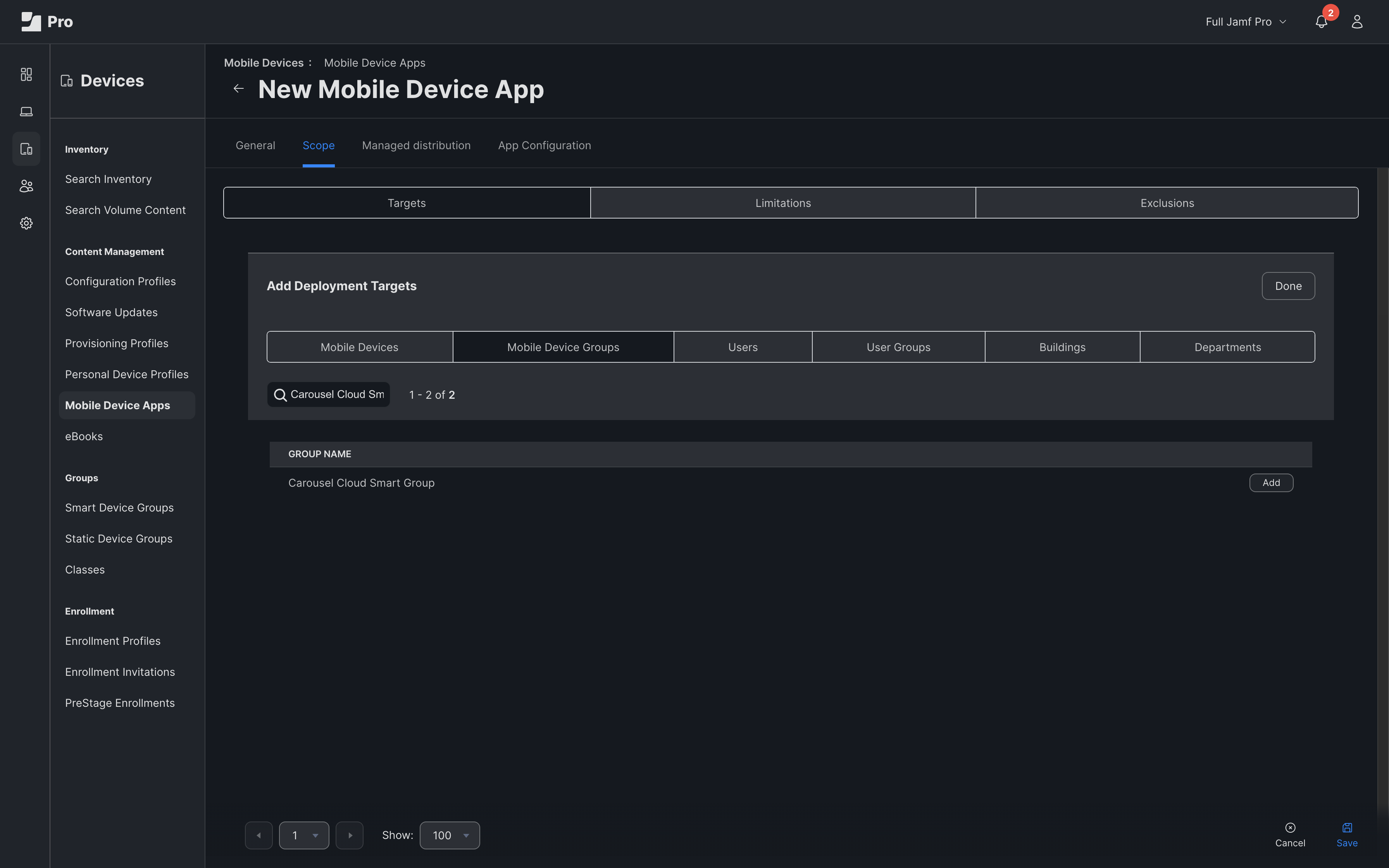Open Enrollment Invitations
The image size is (1389, 868).
click(120, 672)
